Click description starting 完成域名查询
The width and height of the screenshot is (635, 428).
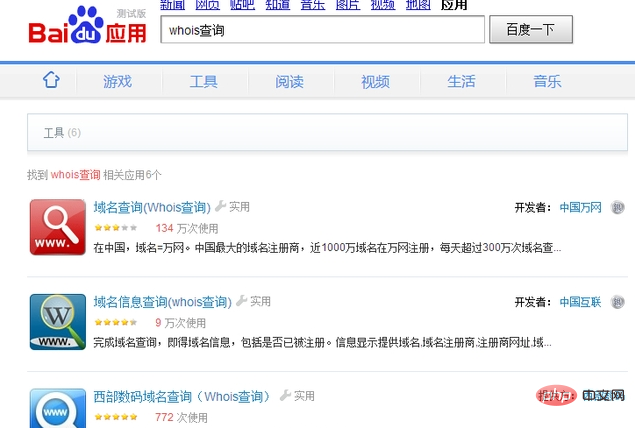322,343
